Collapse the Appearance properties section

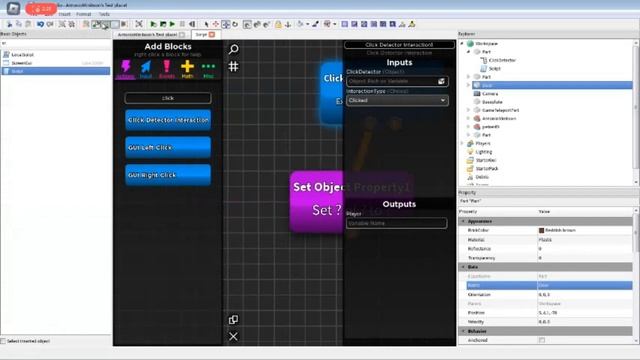pos(463,221)
